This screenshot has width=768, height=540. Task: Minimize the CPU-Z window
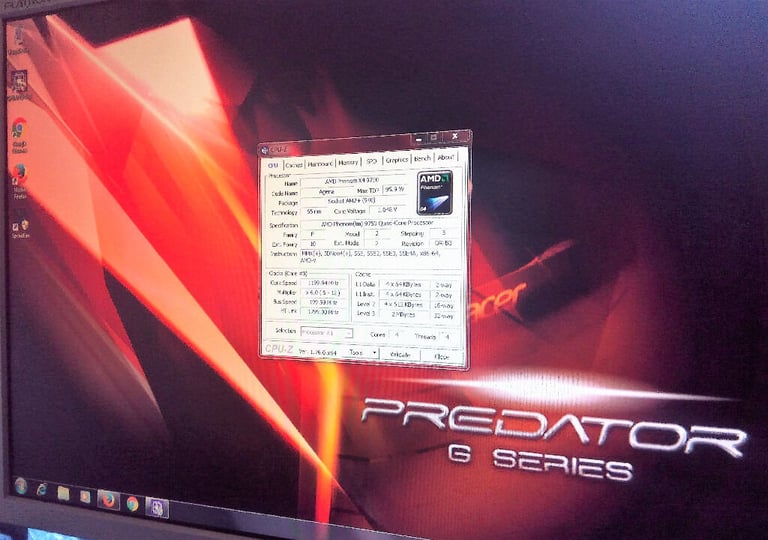click(418, 139)
